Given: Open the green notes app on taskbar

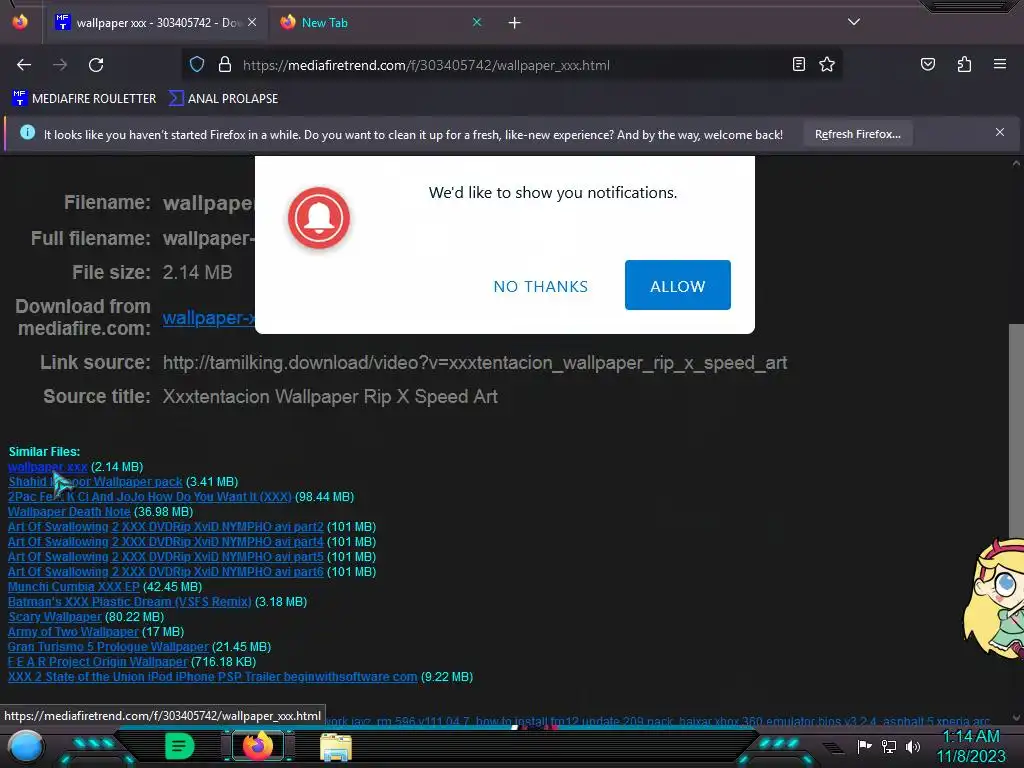Looking at the screenshot, I should (x=179, y=746).
